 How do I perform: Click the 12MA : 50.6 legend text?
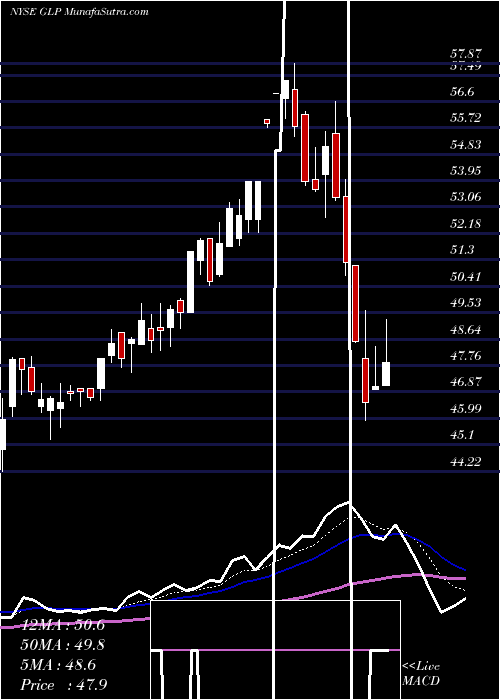pyautogui.click(x=63, y=625)
